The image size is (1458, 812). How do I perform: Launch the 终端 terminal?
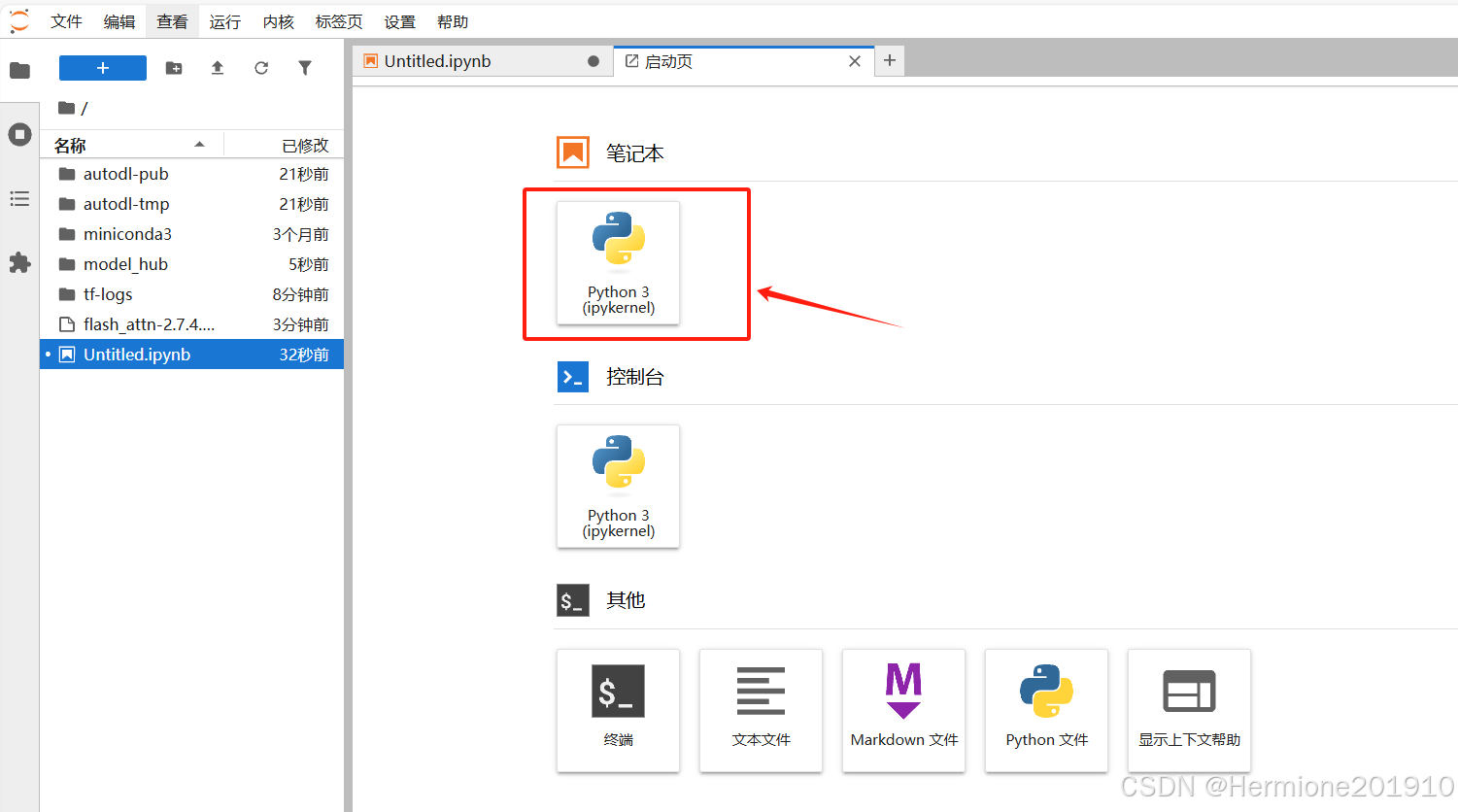coord(618,710)
